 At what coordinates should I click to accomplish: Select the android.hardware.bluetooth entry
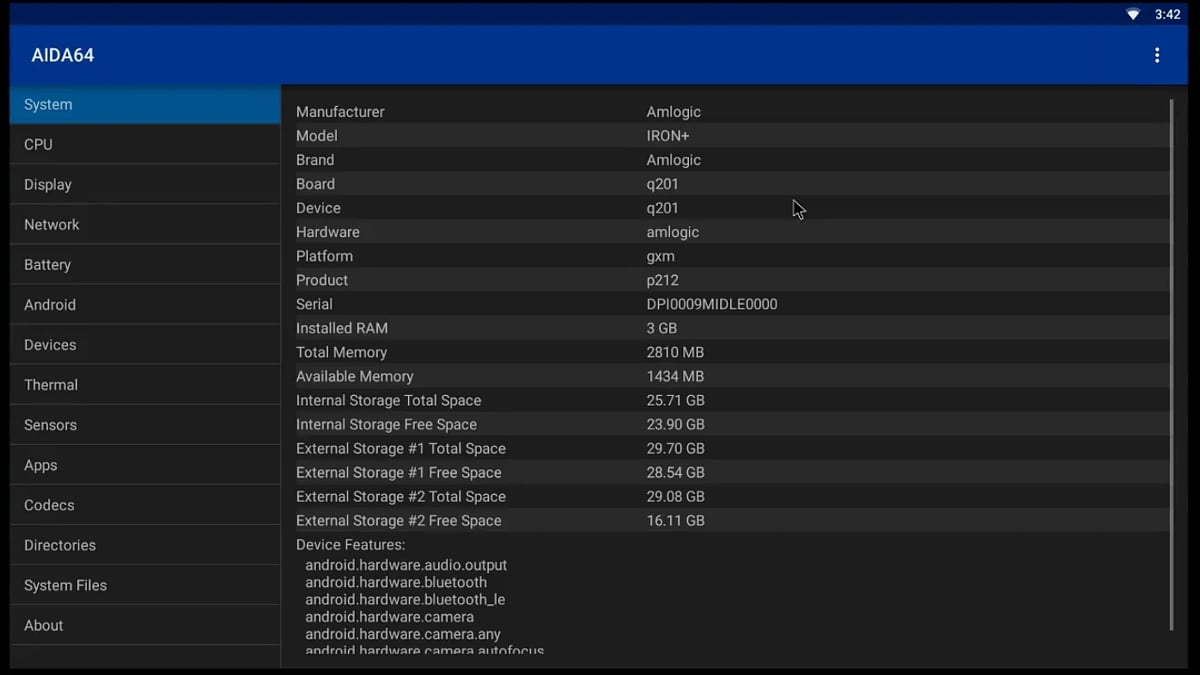click(x=396, y=582)
